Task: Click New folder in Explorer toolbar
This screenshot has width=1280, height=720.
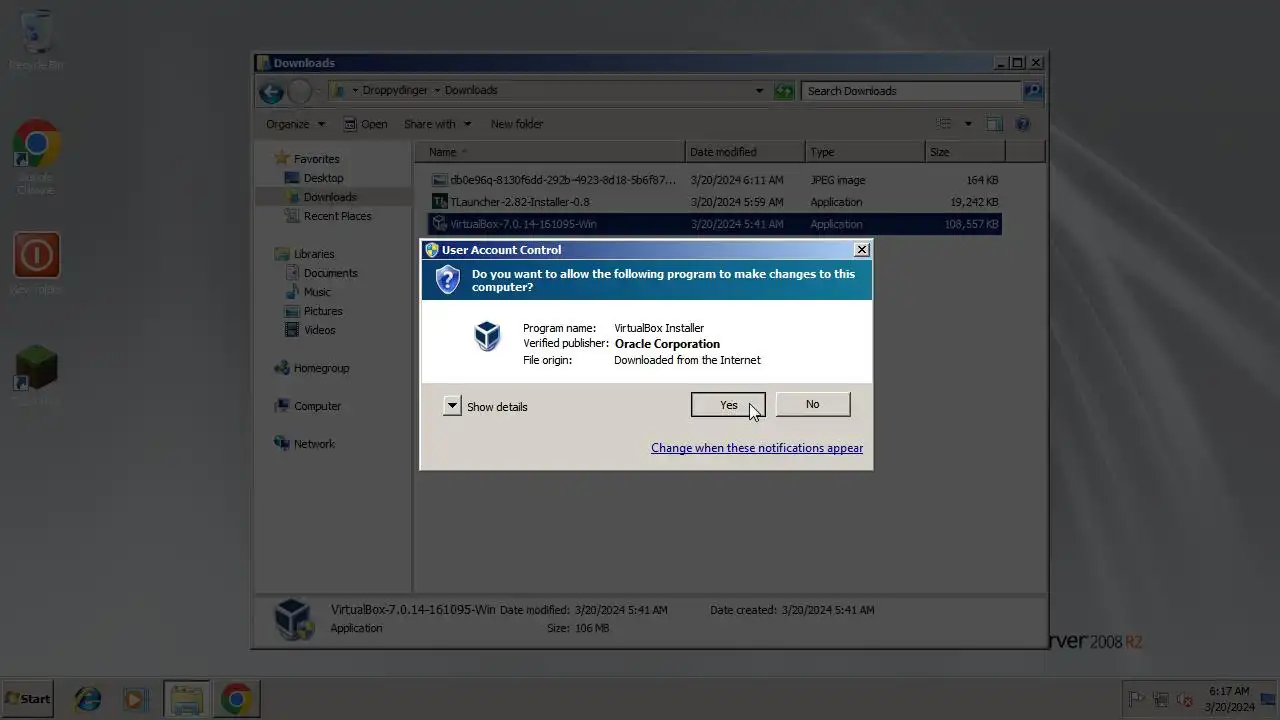Action: [x=517, y=124]
